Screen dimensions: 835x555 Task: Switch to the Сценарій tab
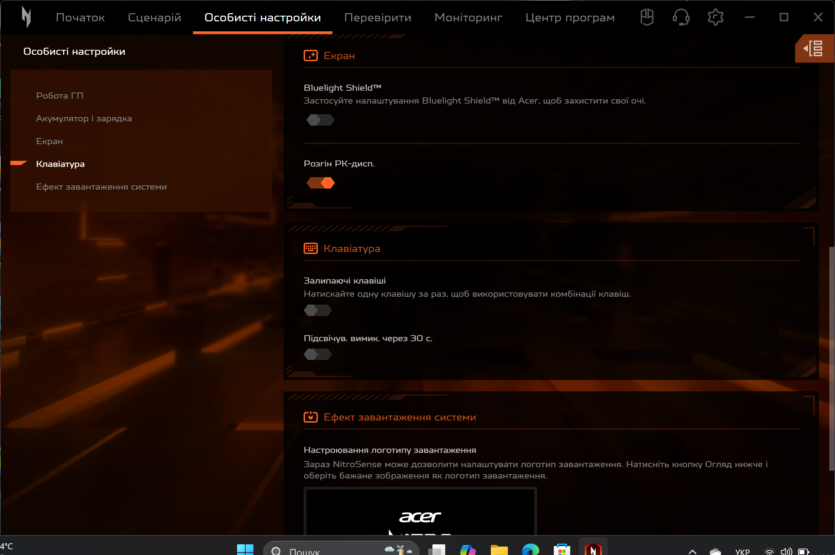(154, 18)
